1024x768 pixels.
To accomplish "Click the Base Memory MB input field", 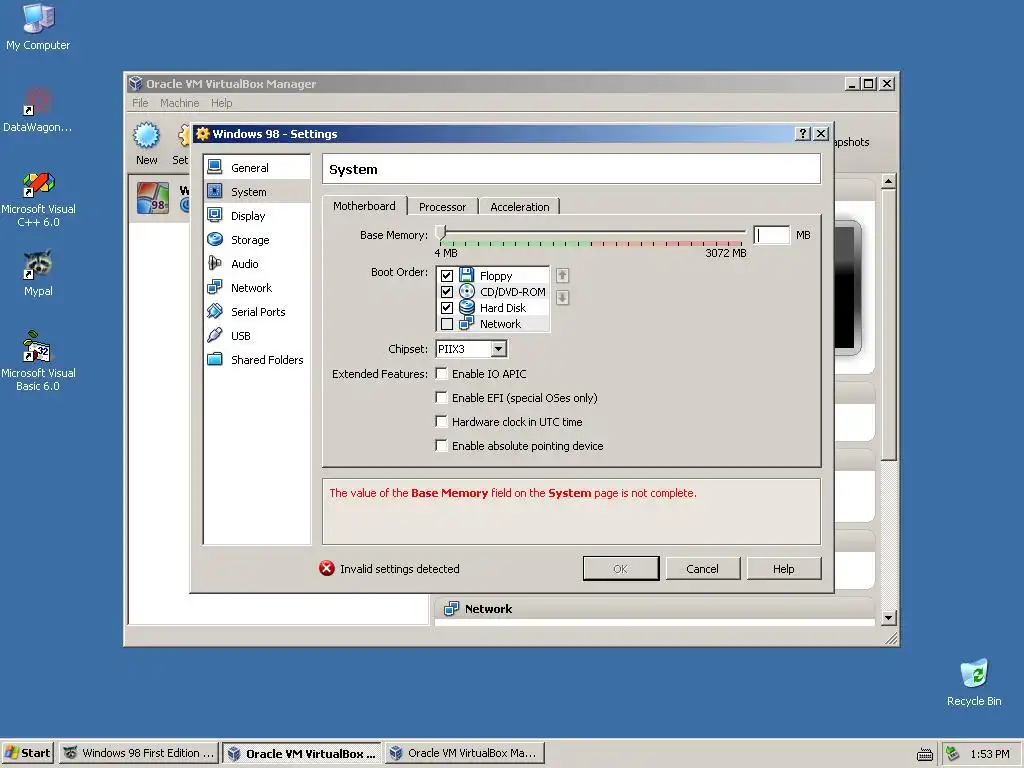I will click(x=771, y=235).
